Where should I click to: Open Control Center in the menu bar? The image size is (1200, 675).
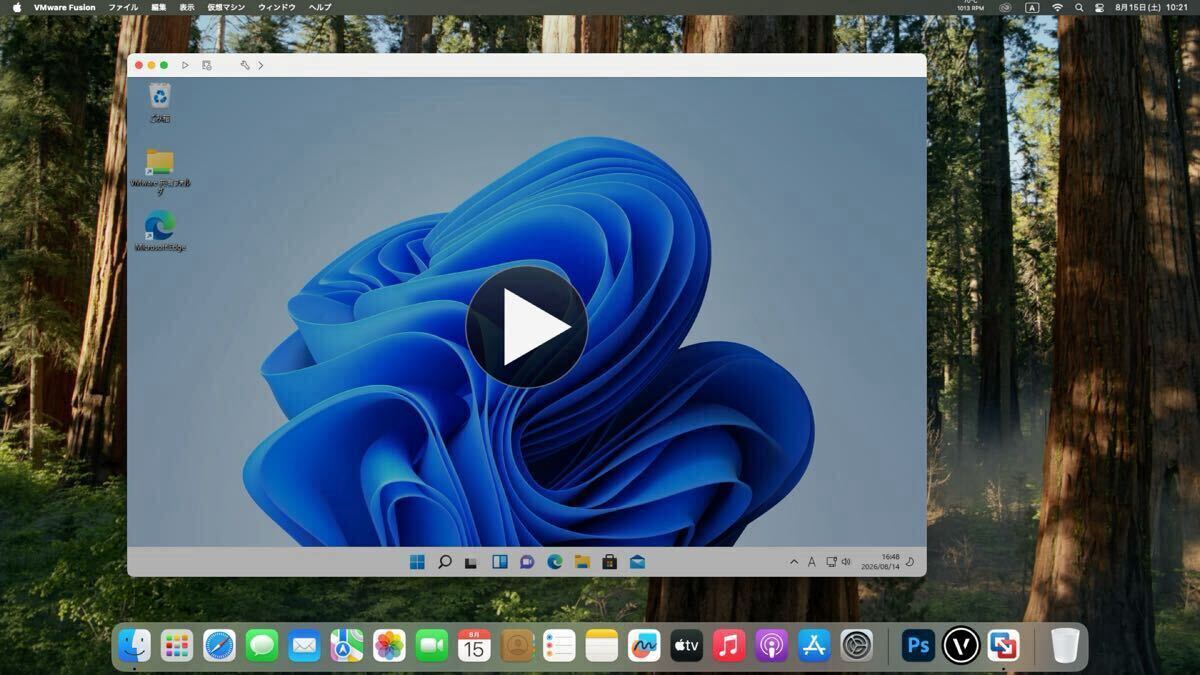[1100, 7]
